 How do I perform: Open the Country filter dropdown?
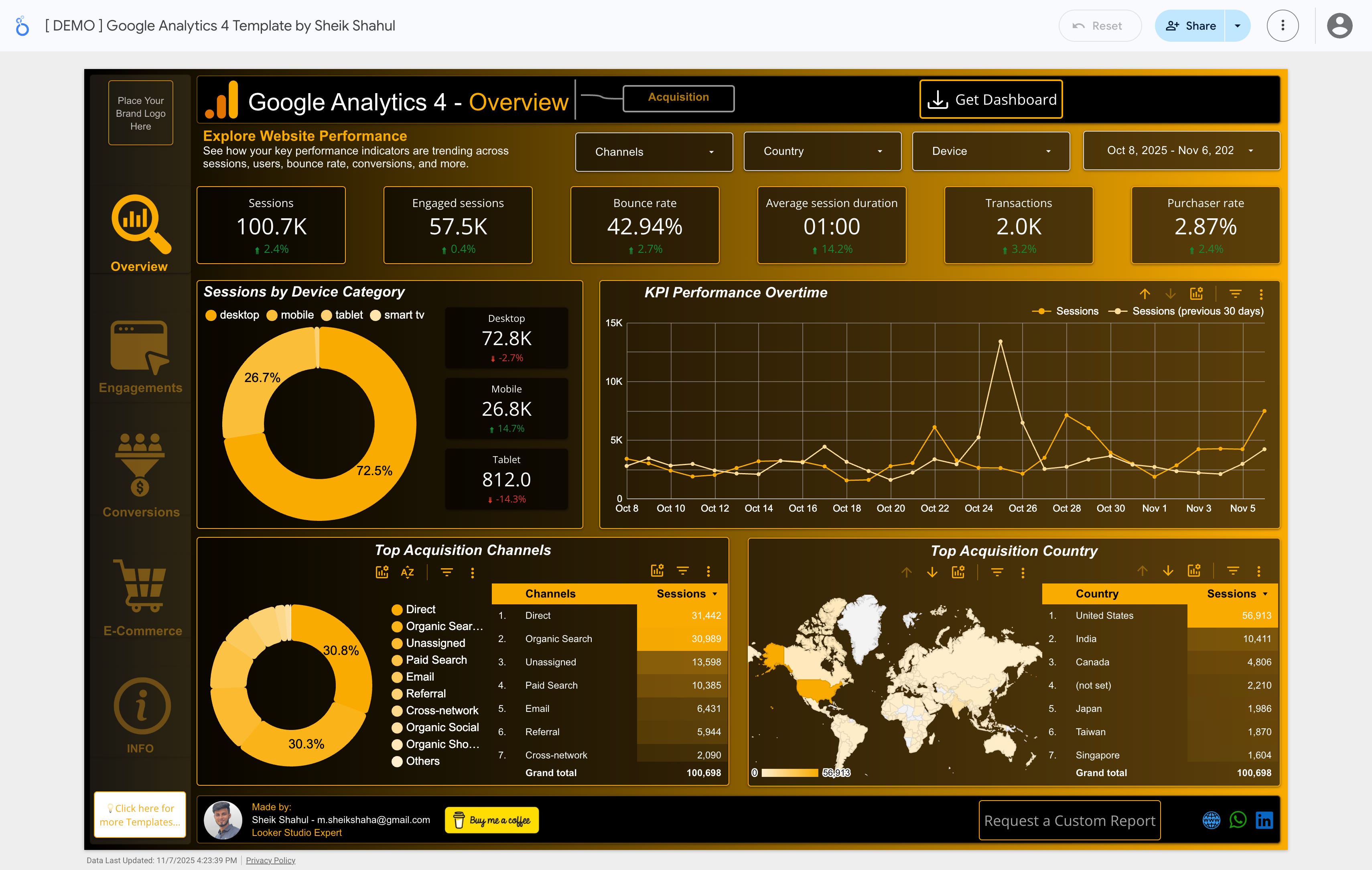coord(822,151)
